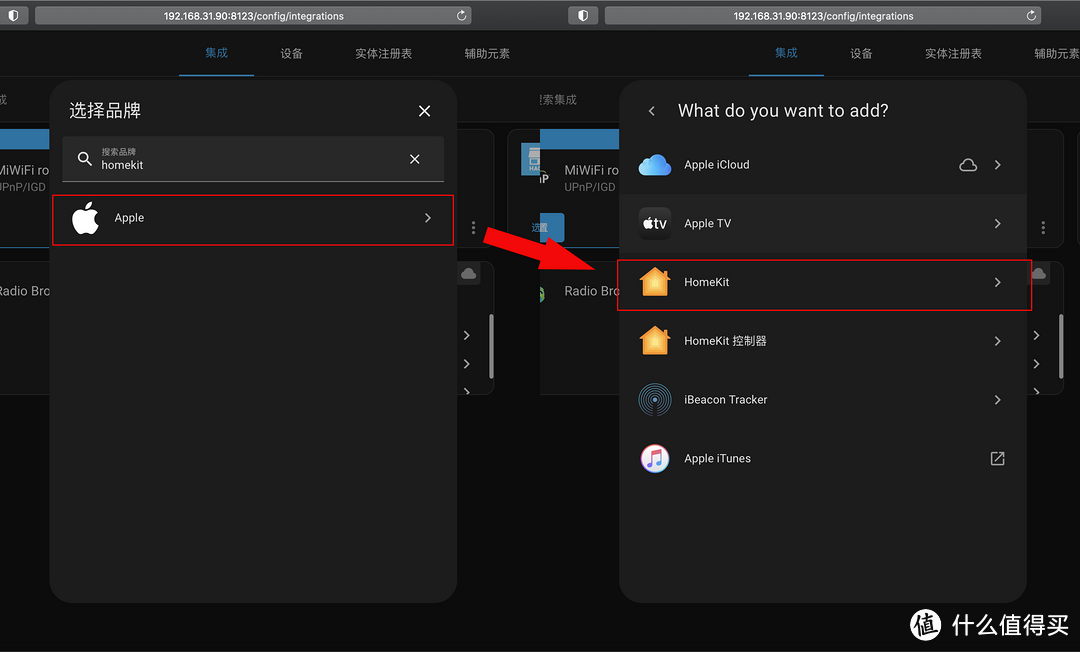
Task: Click the iBeacon Tracker signal icon
Action: click(654, 399)
